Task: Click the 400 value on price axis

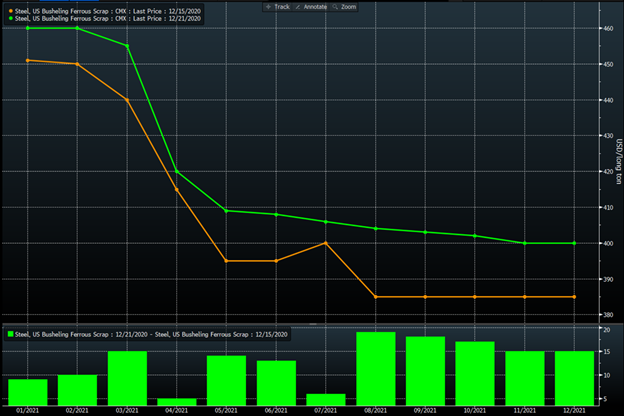Action: coord(607,244)
